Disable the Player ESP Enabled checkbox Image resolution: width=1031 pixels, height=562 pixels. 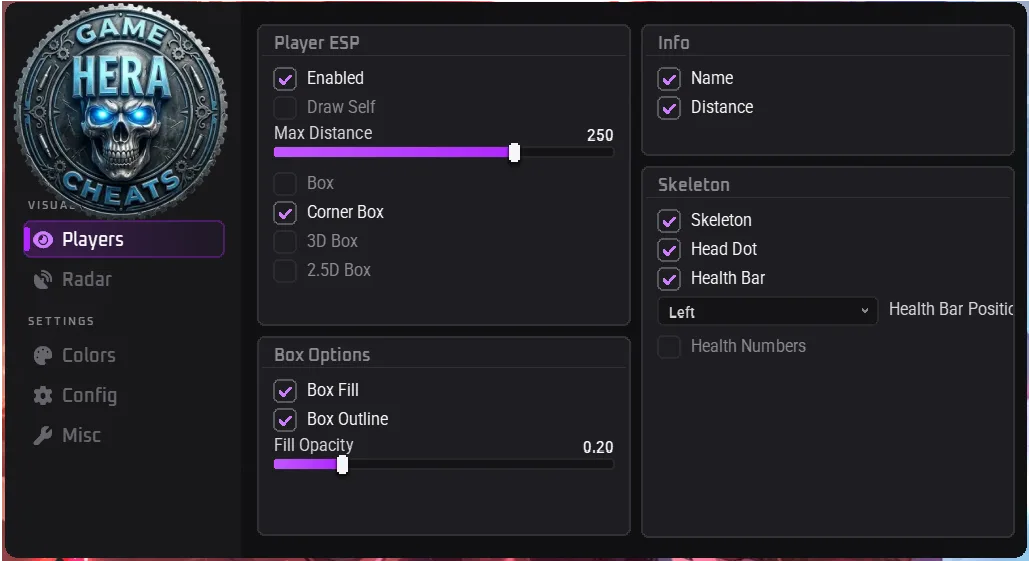[285, 79]
